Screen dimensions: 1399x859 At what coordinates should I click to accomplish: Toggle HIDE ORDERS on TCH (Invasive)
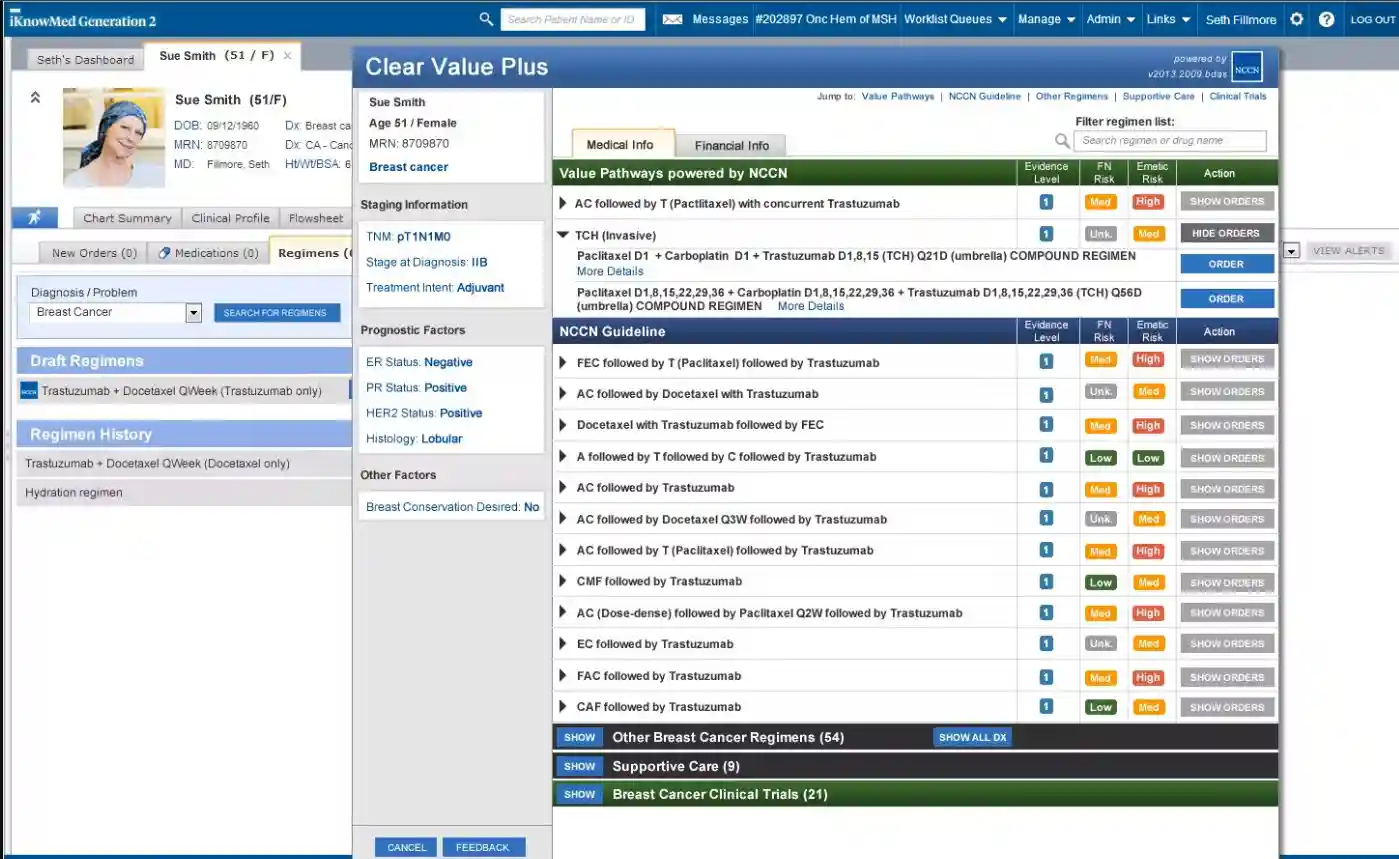1226,232
